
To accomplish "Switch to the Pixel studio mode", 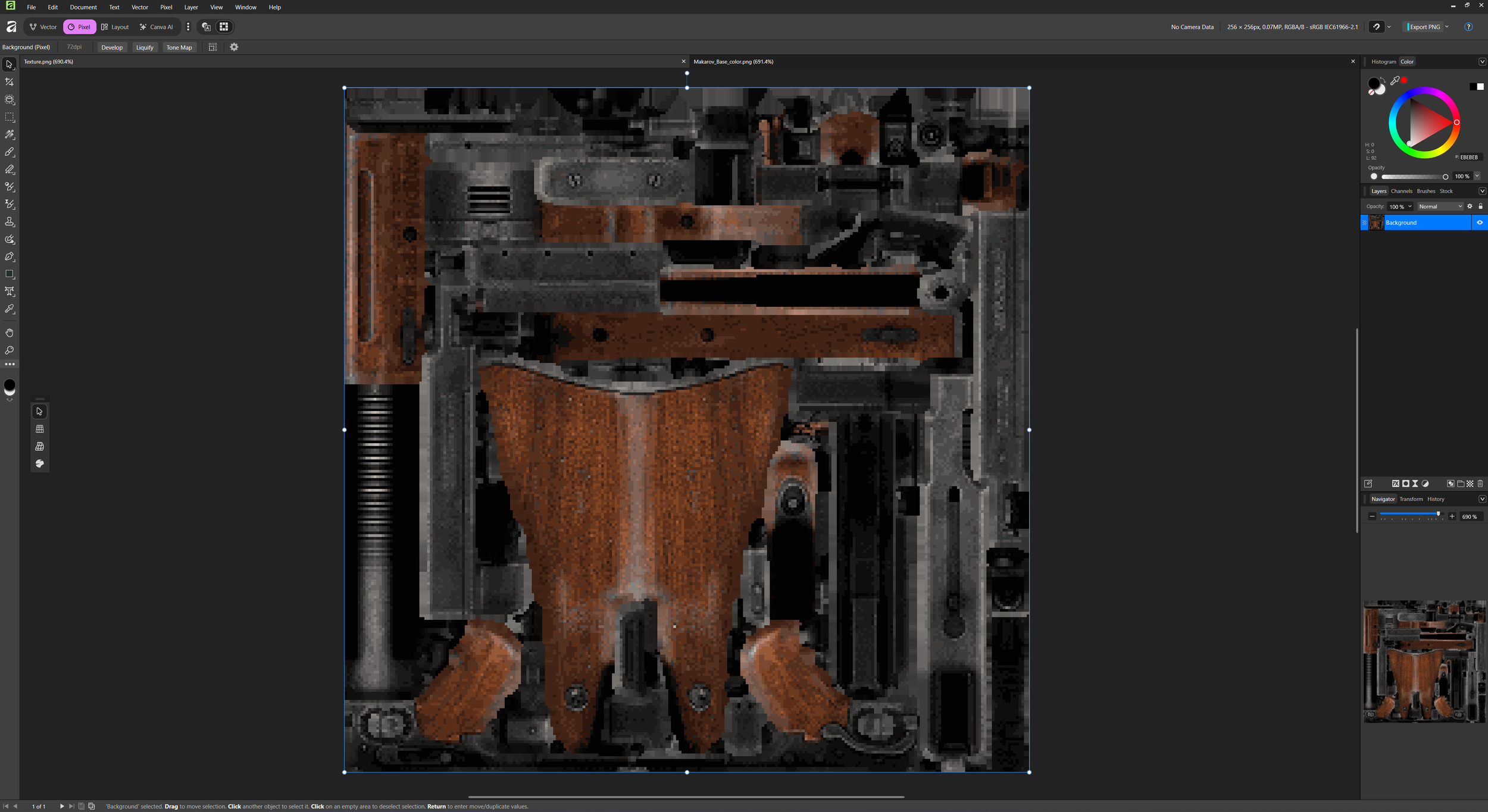I will coord(79,27).
